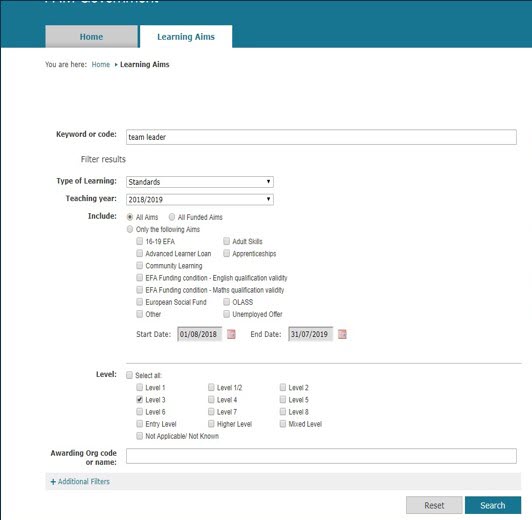The image size is (532, 520).
Task: Switch to the Home tab
Action: click(92, 36)
